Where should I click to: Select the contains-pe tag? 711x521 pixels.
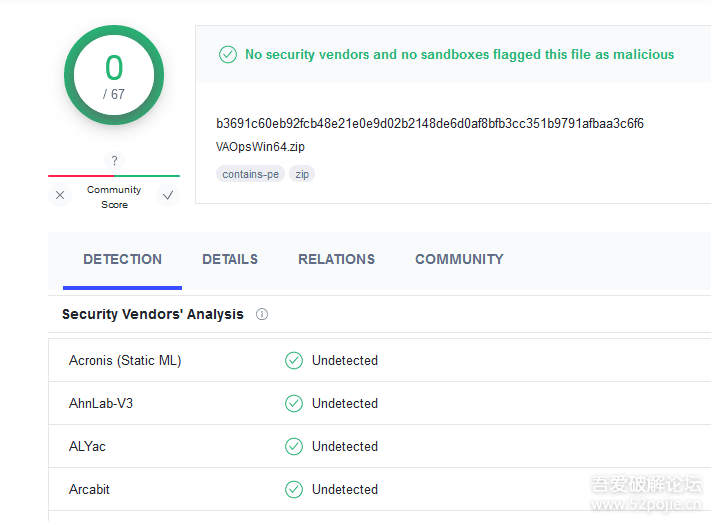coord(250,174)
